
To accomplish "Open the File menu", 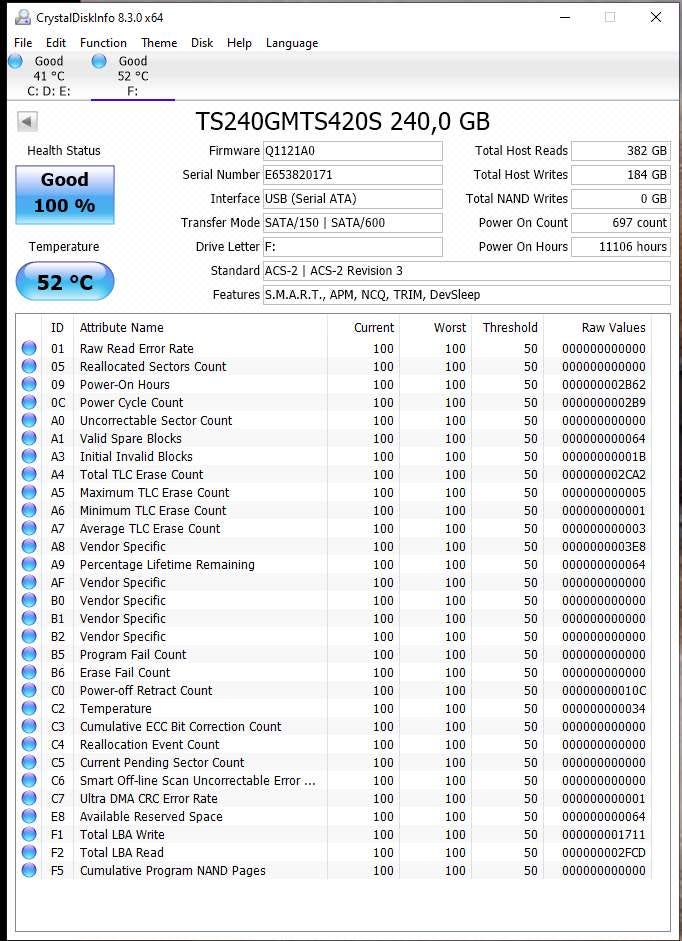I will point(23,43).
